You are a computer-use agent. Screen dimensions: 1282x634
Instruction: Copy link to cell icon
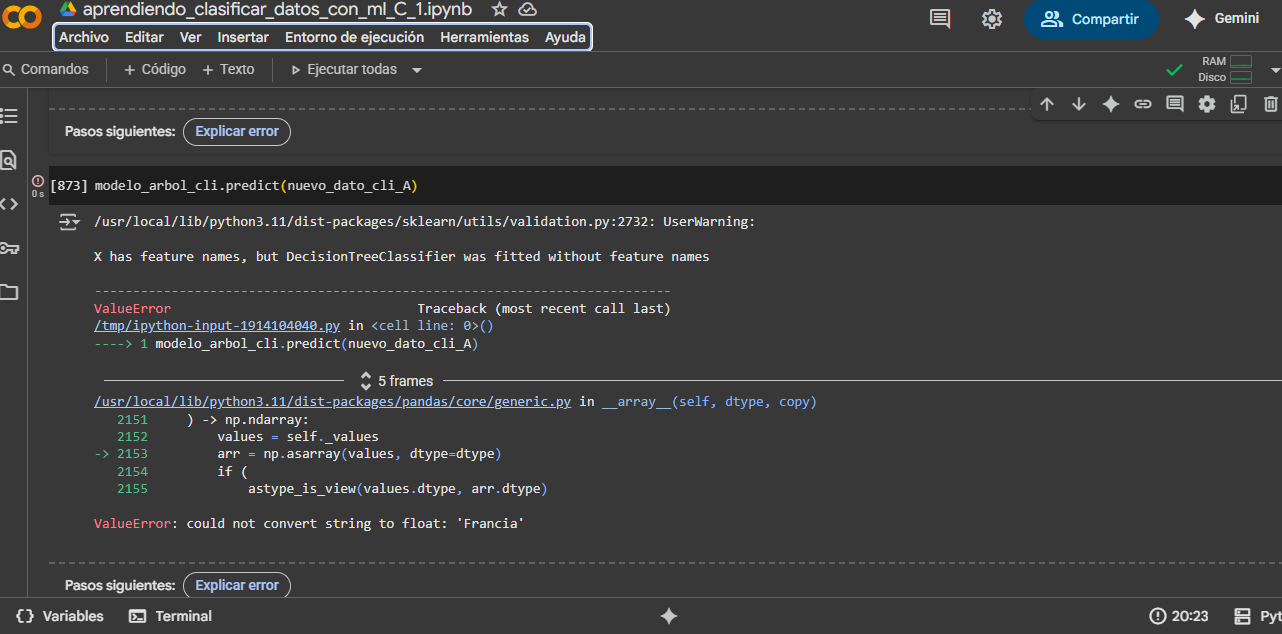coord(1143,104)
